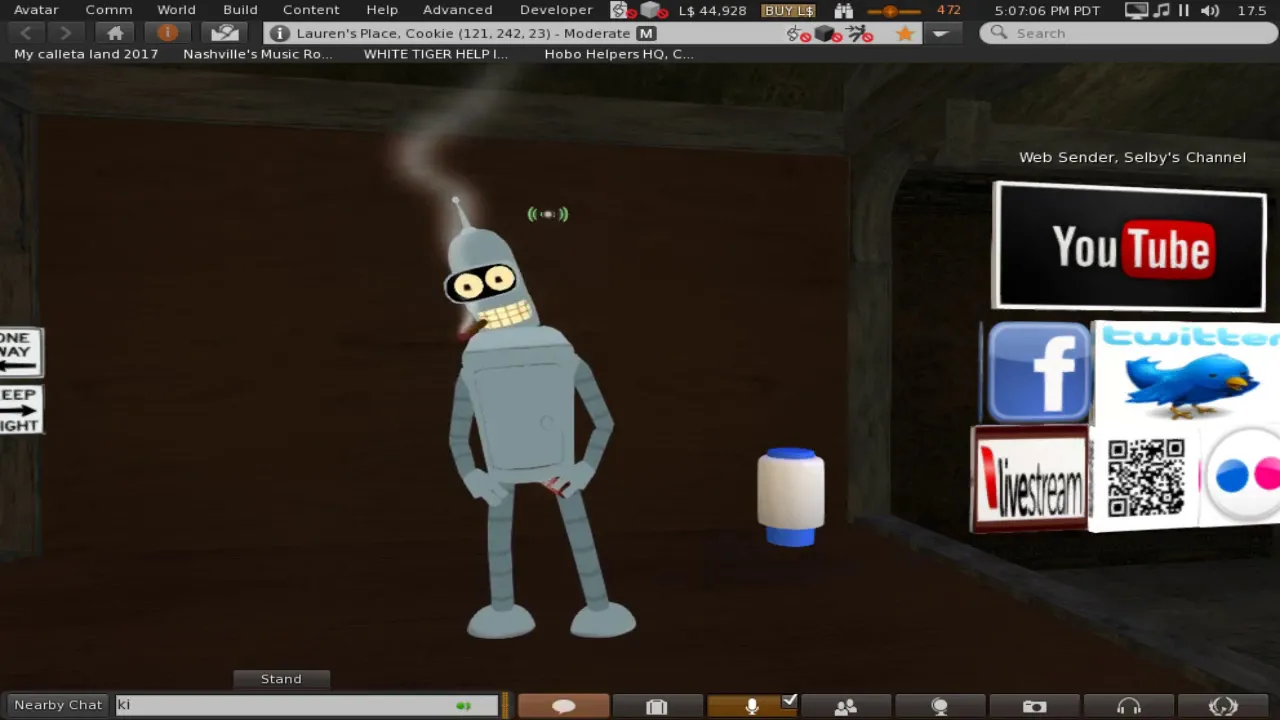Viewport: 1280px width, 720px height.
Task: Teleport home with the house icon
Action: pos(115,33)
